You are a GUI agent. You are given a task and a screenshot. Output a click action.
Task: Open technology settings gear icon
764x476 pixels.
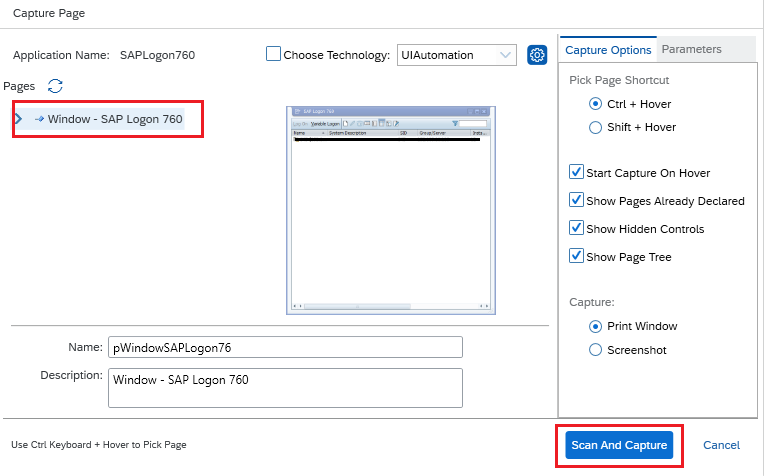(537, 55)
